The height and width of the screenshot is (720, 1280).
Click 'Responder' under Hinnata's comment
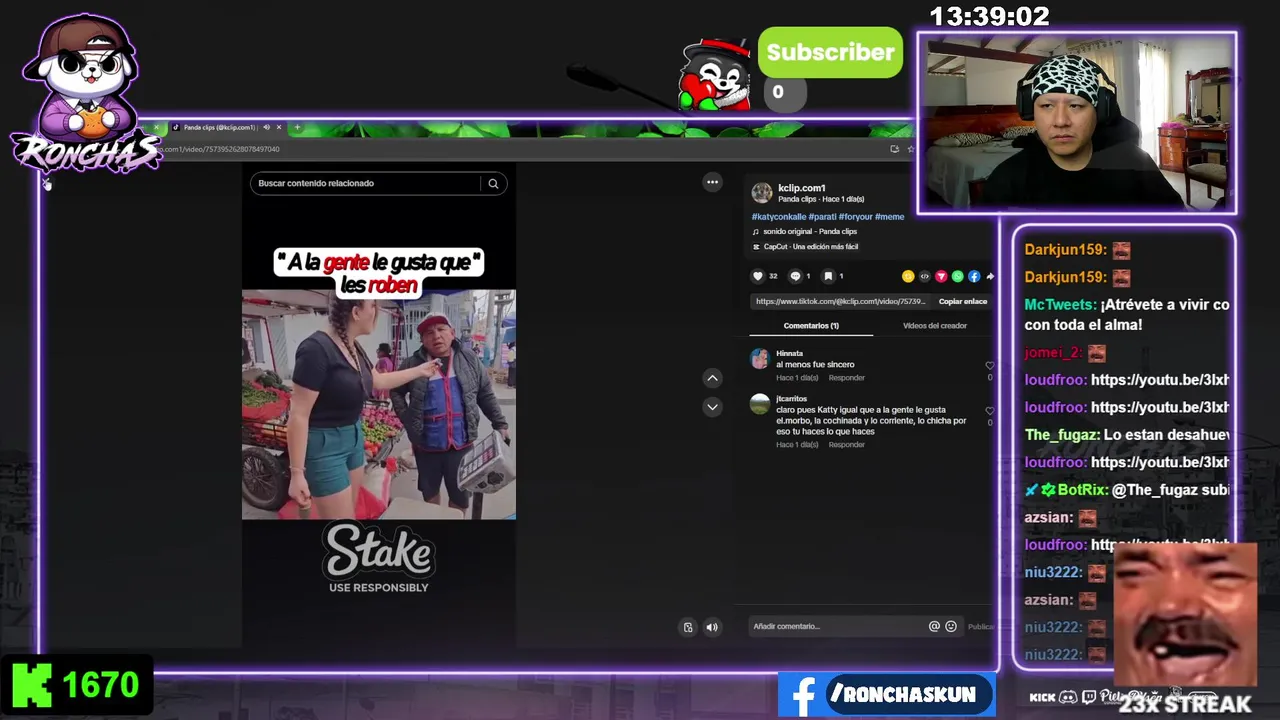tap(846, 378)
